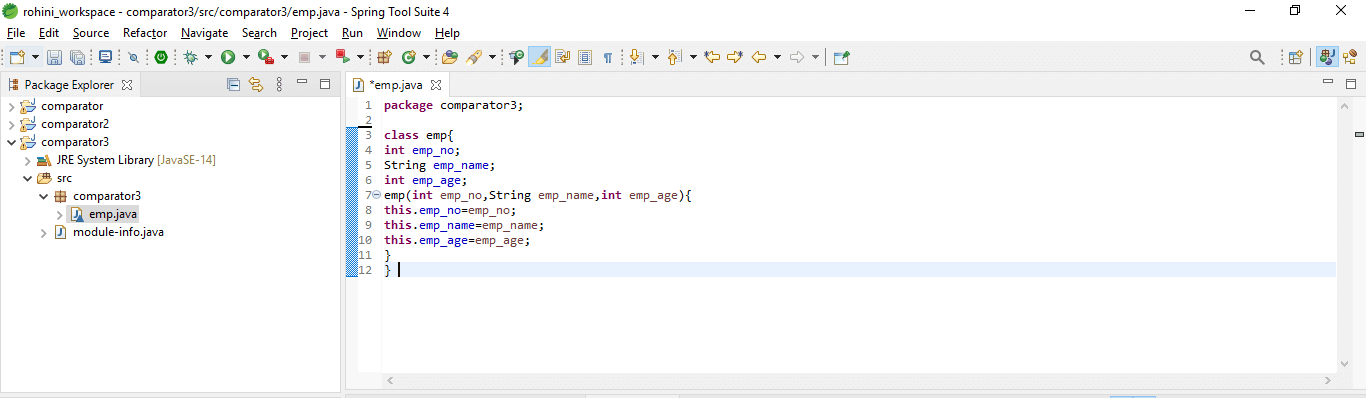Open the Navigate menu
Image resolution: width=1366 pixels, height=398 pixels.
coord(205,33)
